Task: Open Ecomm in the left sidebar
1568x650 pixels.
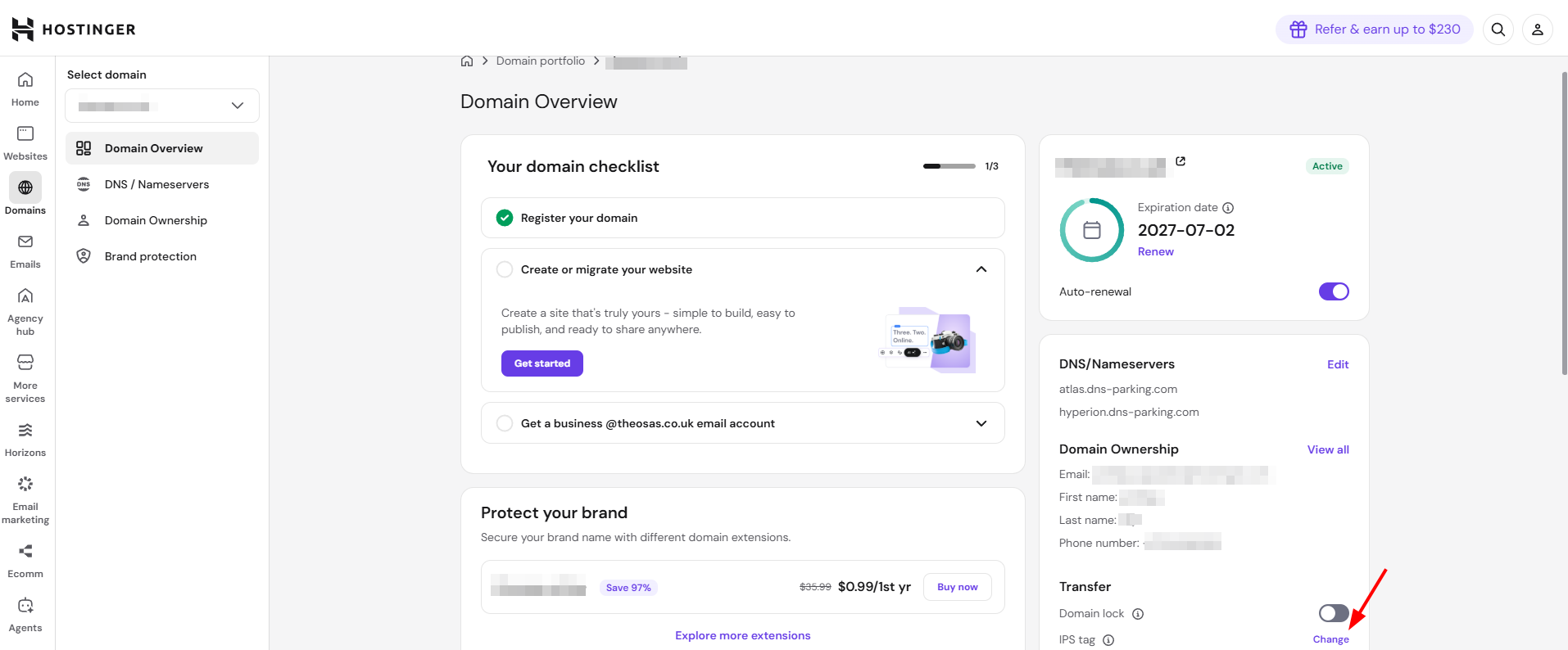Action: 25,561
